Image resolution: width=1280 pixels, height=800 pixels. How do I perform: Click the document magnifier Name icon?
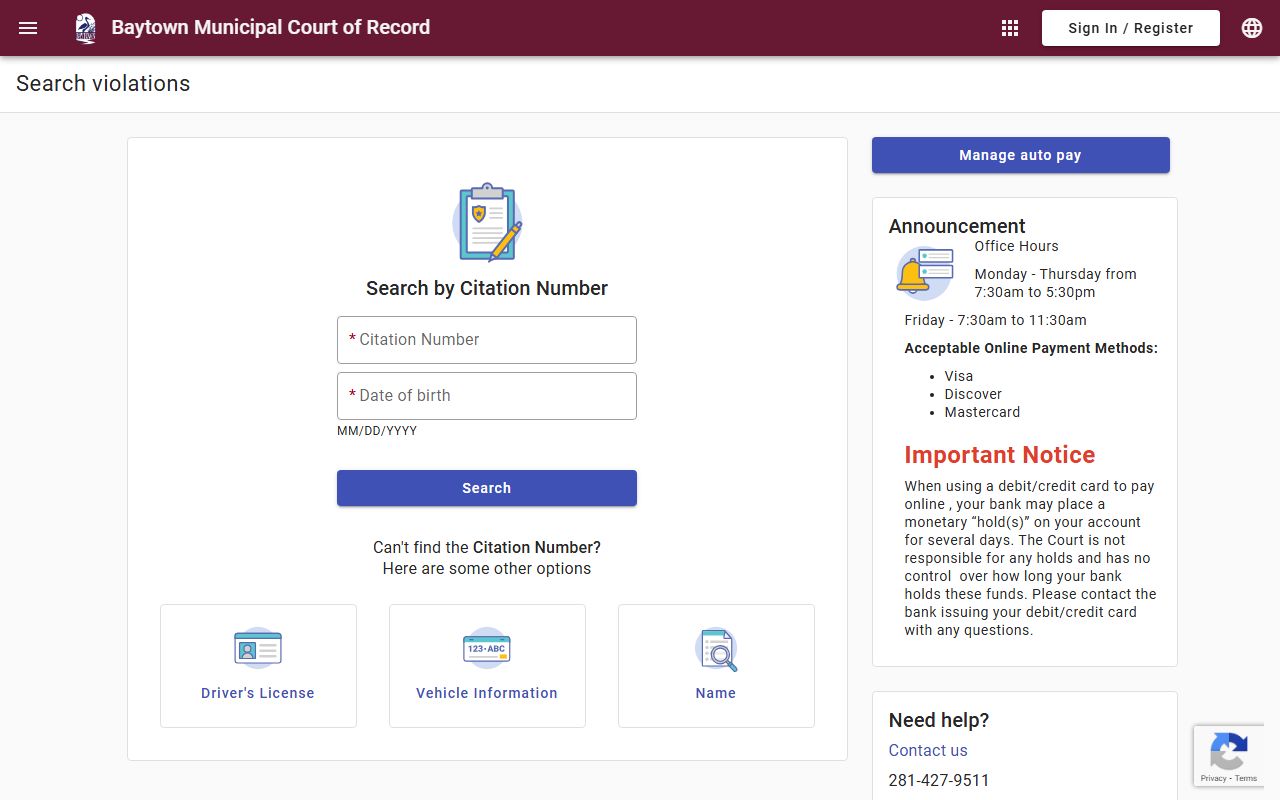[x=716, y=649]
